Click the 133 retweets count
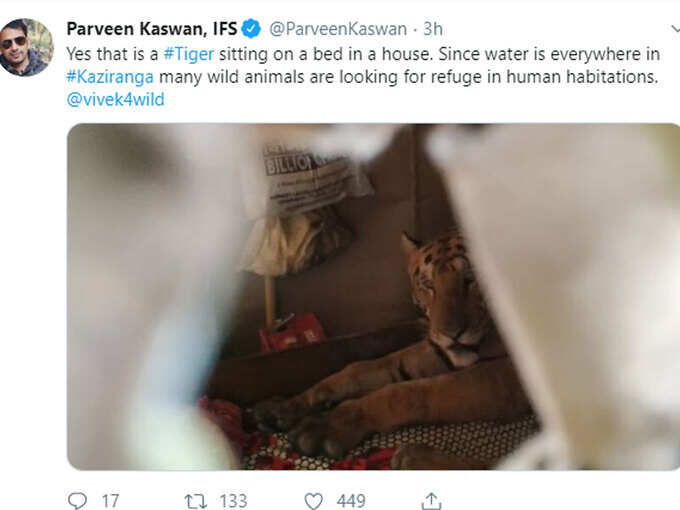This screenshot has height=510, width=680. (233, 501)
